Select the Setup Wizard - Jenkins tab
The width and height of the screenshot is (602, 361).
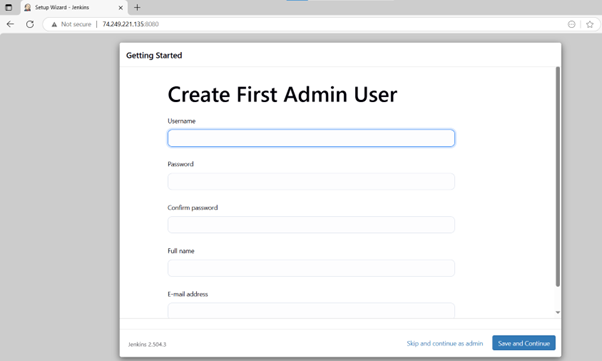pos(73,7)
